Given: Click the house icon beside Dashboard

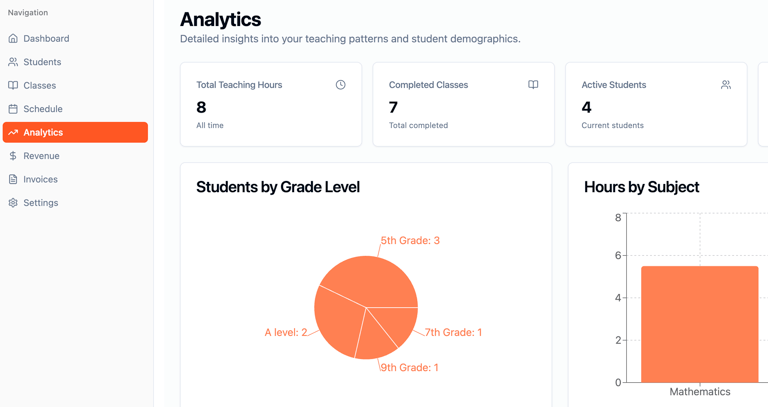Looking at the screenshot, I should click(x=13, y=38).
